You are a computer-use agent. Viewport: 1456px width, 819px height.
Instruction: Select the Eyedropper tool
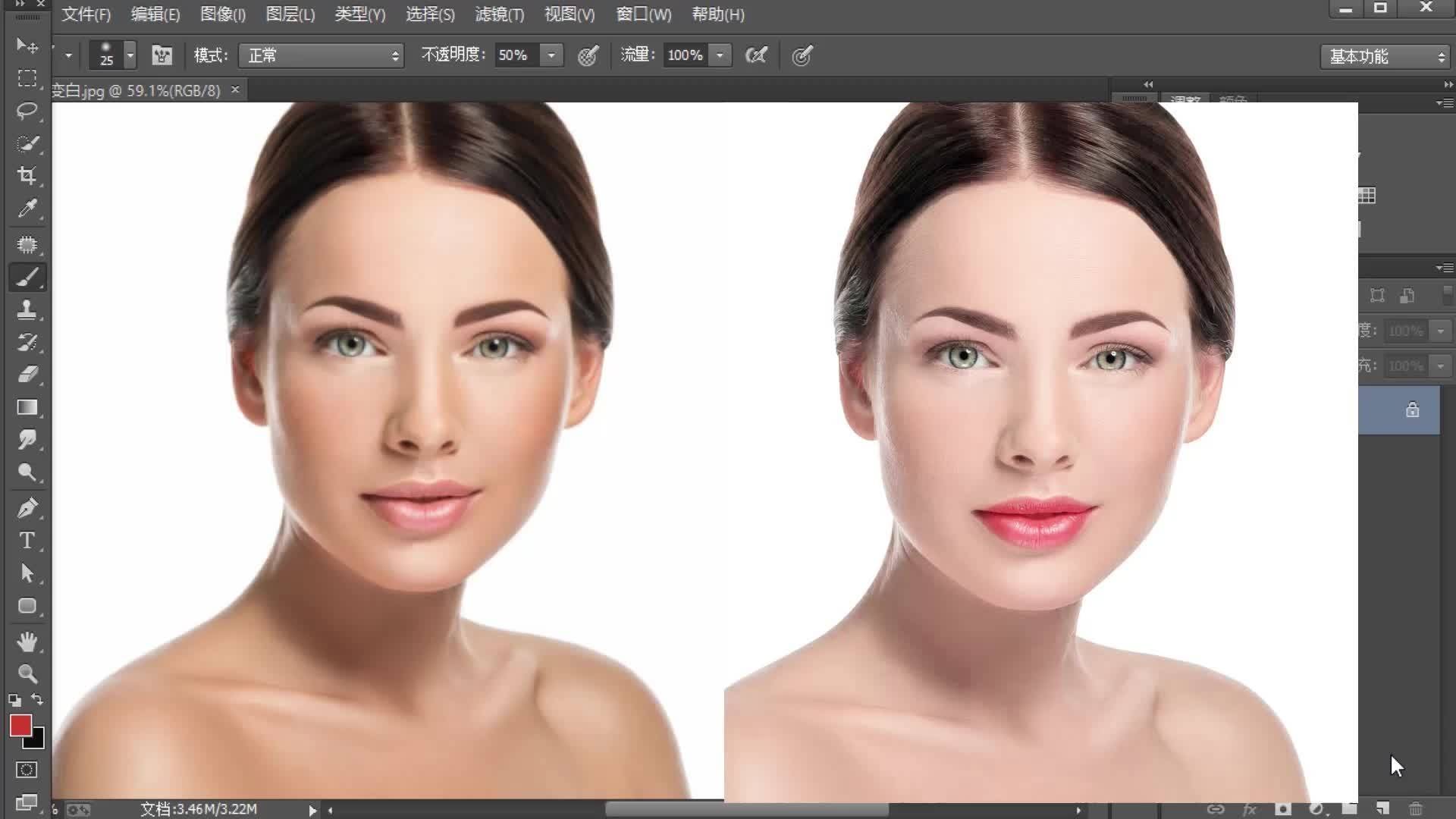(27, 209)
